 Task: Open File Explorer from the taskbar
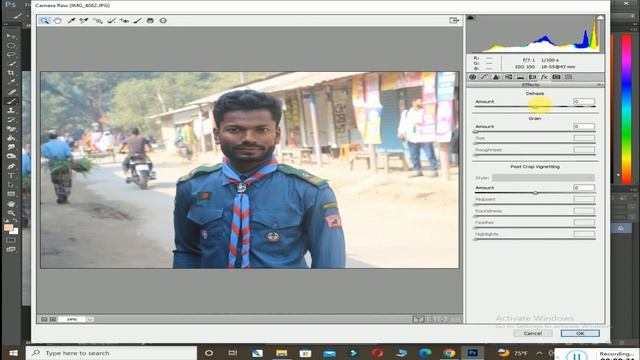coord(281,353)
